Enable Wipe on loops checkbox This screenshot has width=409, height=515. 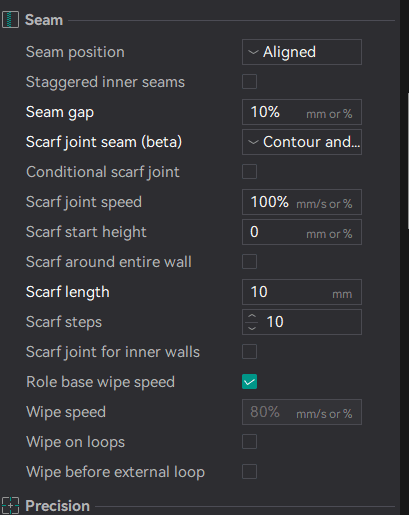[249, 442]
